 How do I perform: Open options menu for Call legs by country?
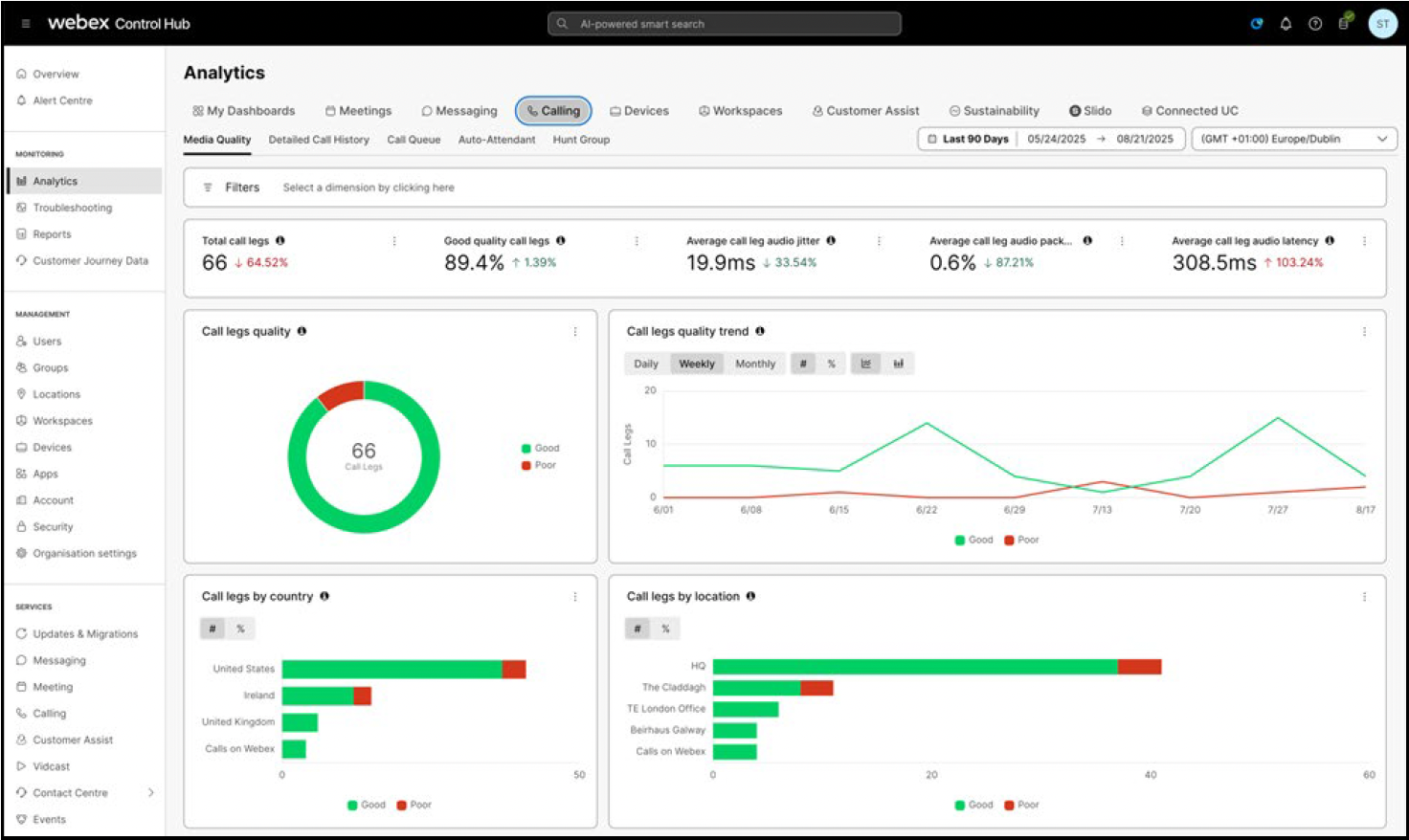click(574, 596)
